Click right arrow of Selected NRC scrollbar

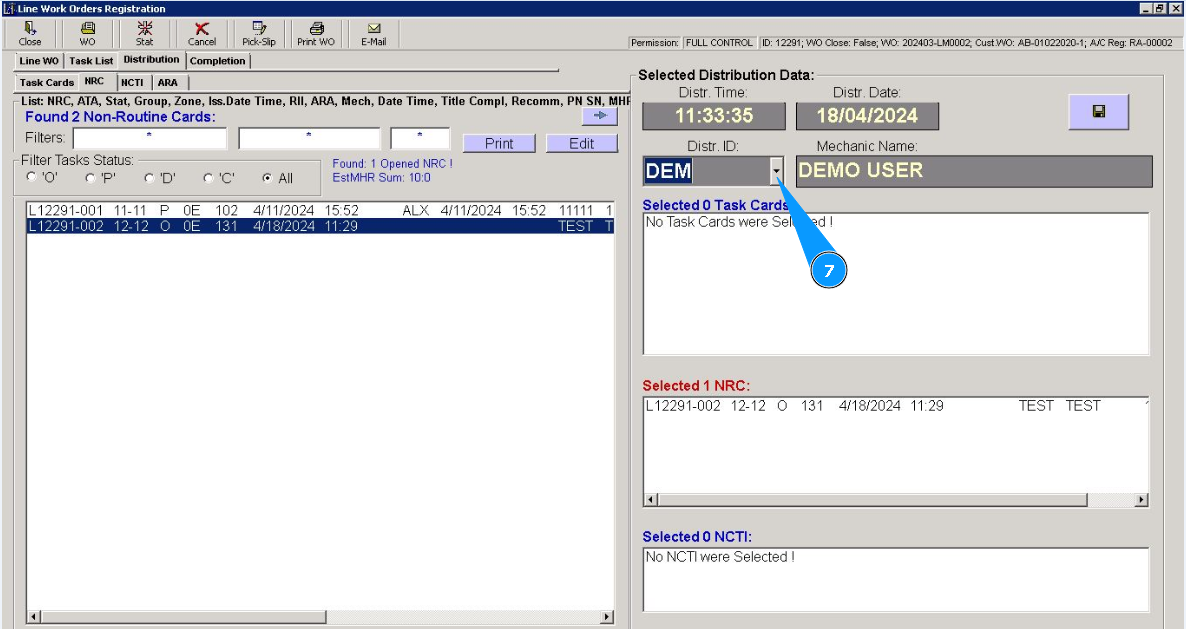tap(1141, 500)
